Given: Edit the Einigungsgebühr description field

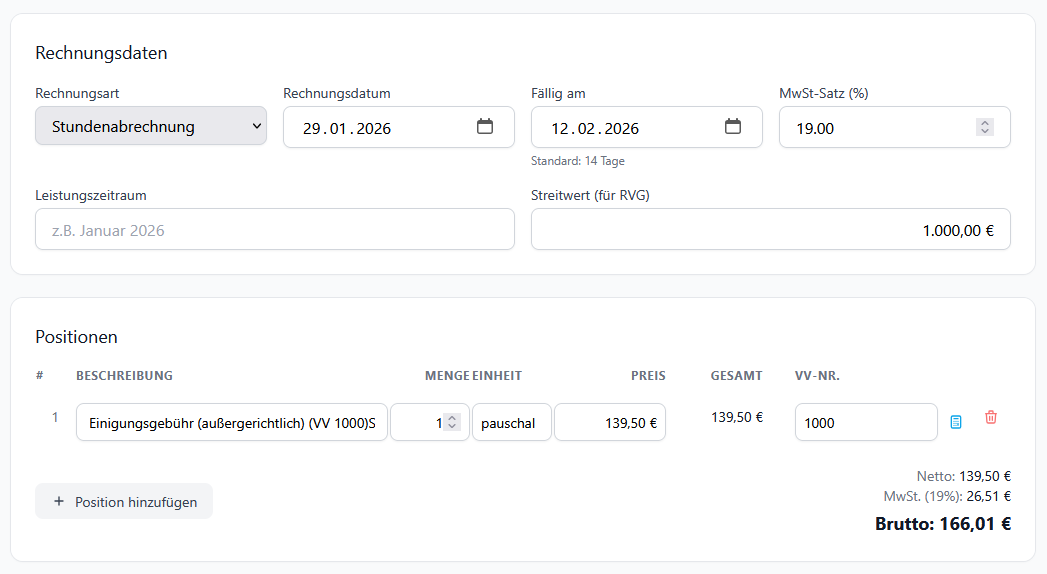Looking at the screenshot, I should tap(231, 422).
